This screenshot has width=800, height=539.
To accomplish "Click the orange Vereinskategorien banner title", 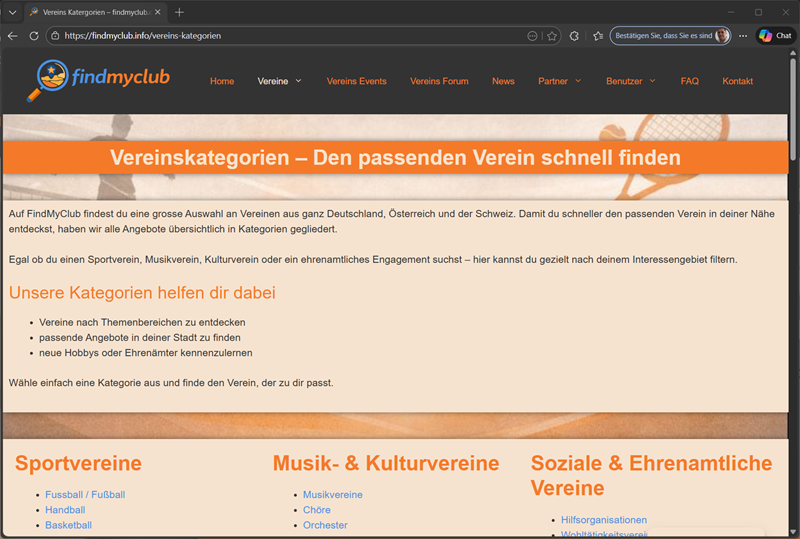I will (395, 158).
